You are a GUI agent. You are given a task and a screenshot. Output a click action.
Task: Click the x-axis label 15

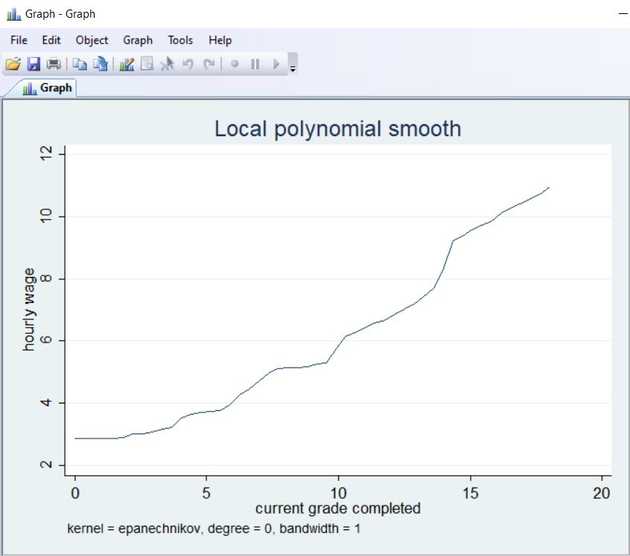(470, 493)
